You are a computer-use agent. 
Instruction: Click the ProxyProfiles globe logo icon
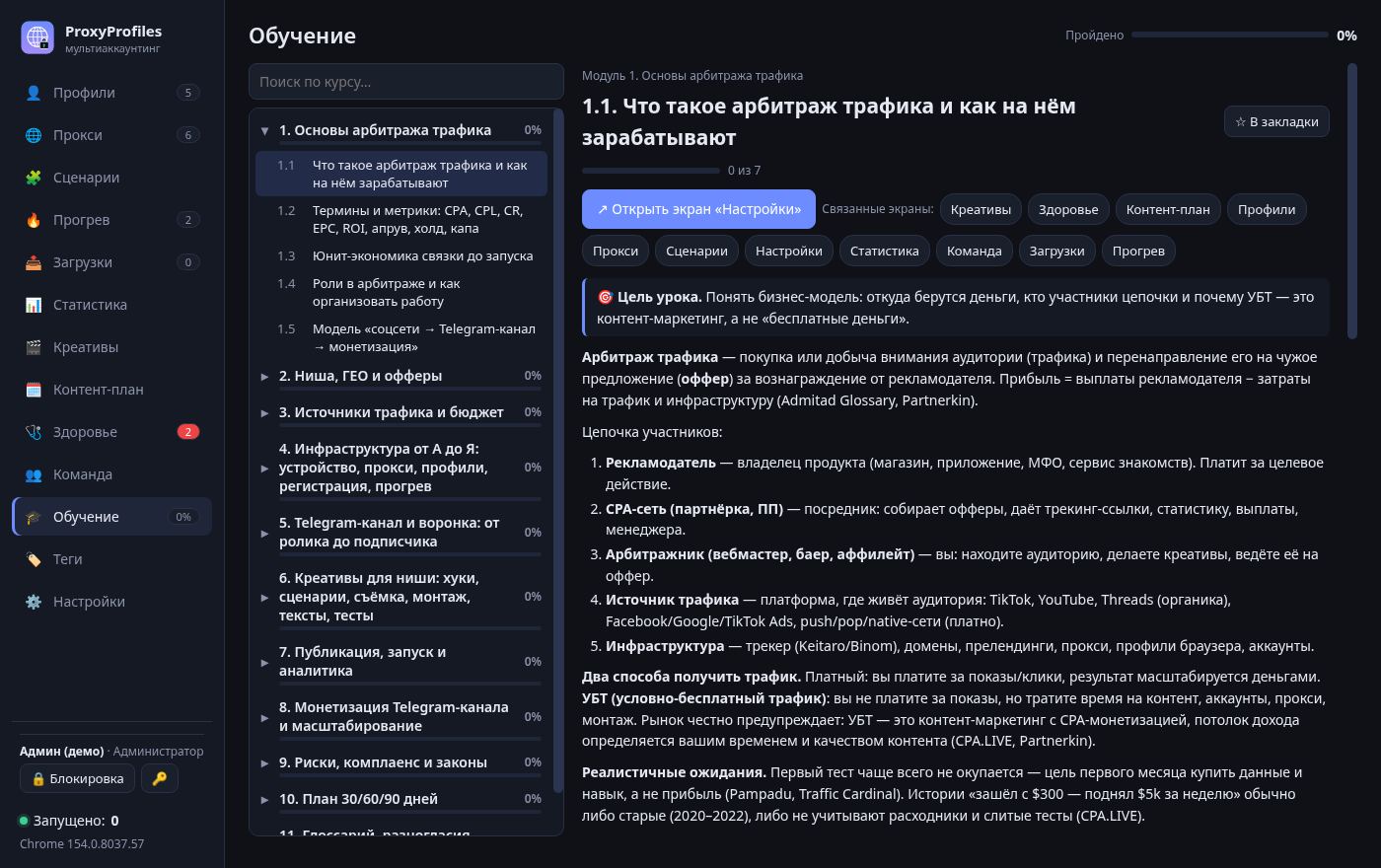(x=37, y=37)
